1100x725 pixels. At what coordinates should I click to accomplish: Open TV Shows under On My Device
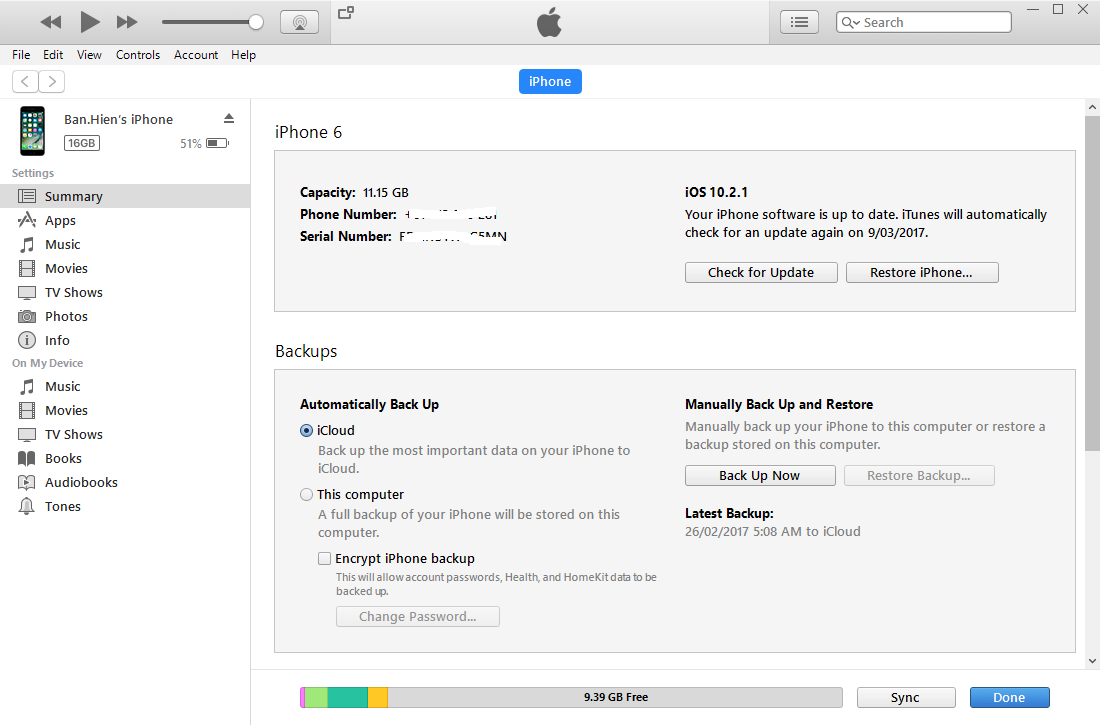125,434
